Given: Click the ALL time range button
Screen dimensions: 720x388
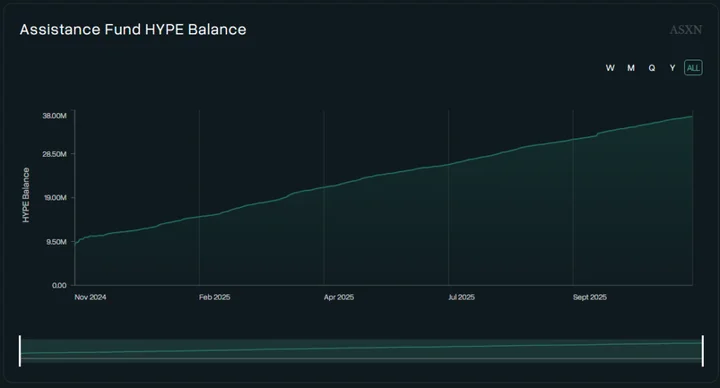Looking at the screenshot, I should [x=693, y=68].
